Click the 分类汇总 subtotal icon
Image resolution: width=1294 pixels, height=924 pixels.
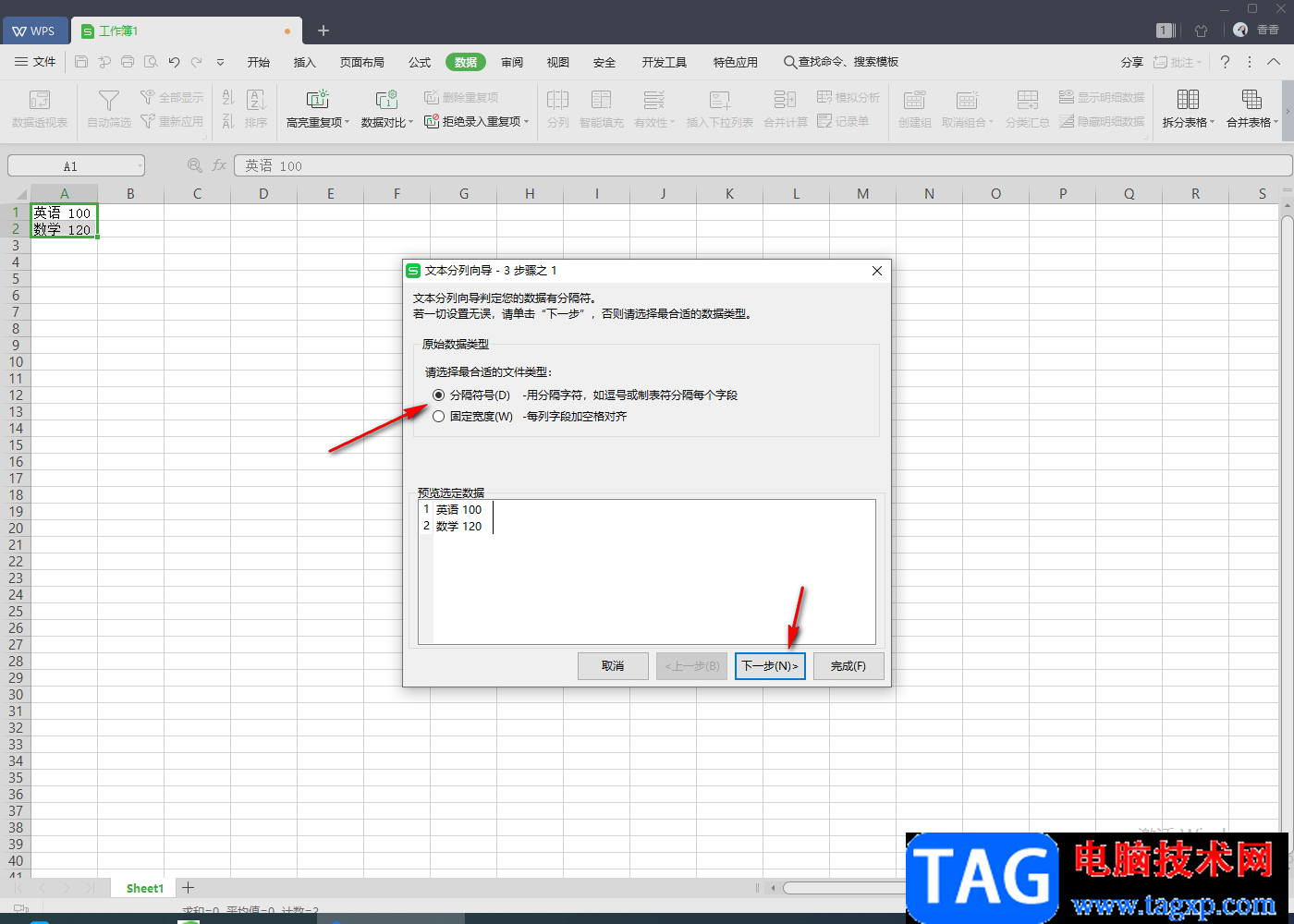point(1027,100)
